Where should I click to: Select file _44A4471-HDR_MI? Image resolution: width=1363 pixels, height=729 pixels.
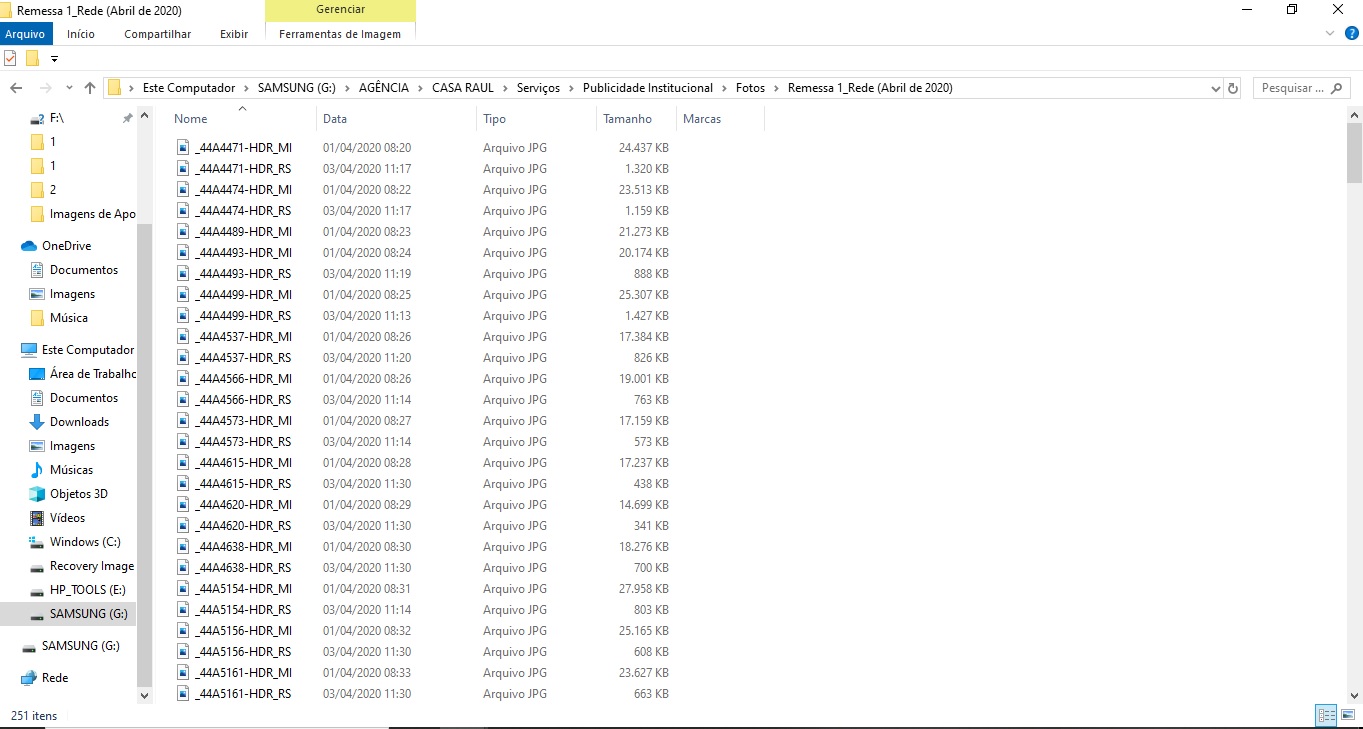(243, 148)
